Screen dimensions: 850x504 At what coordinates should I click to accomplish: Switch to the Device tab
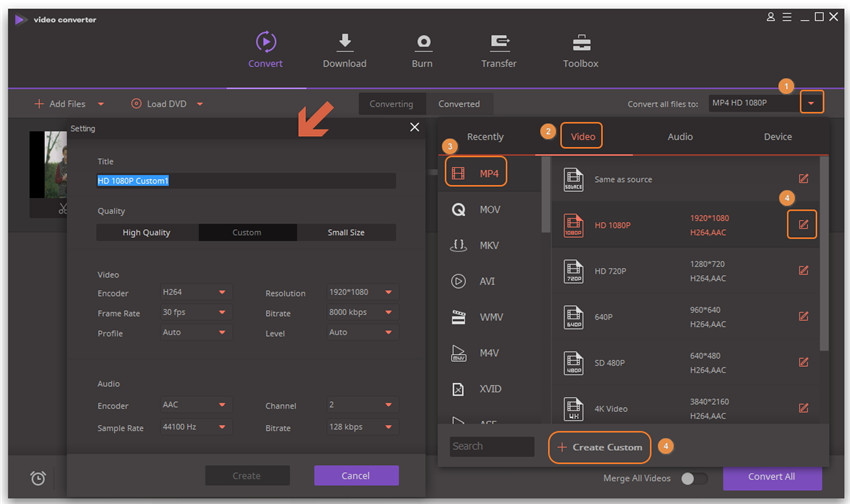point(778,137)
